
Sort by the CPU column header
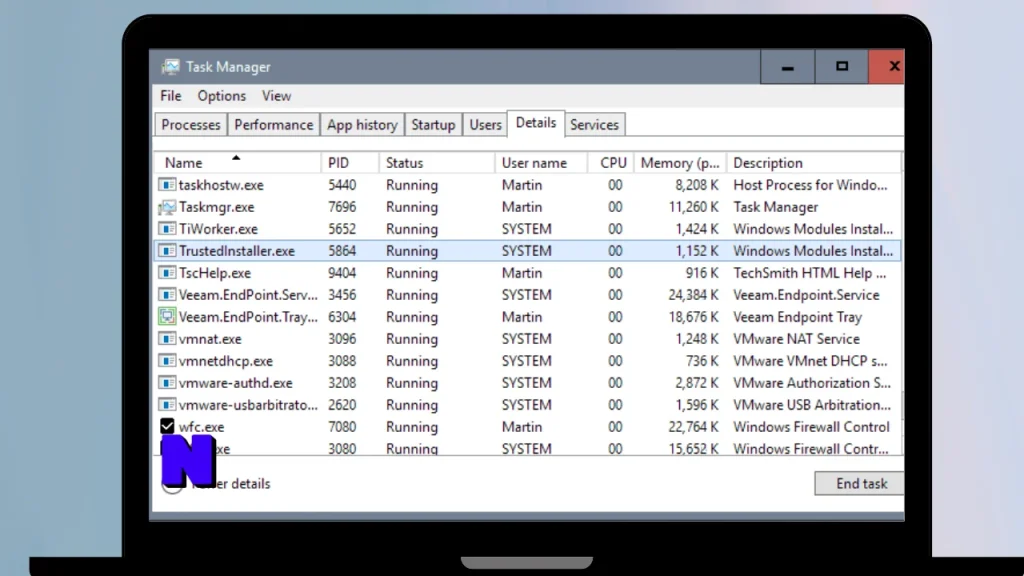(x=611, y=163)
